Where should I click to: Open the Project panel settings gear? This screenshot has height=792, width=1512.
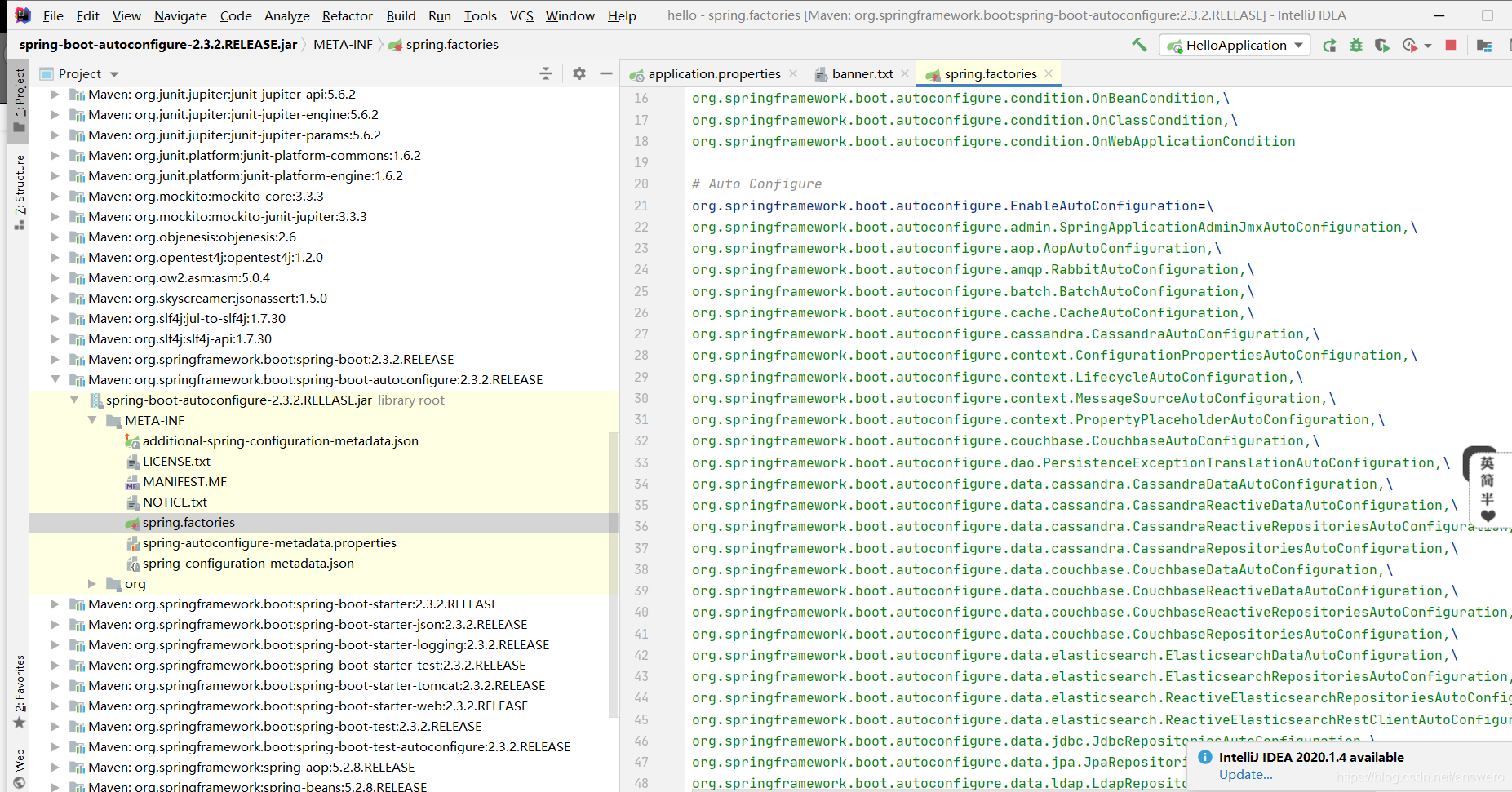click(x=579, y=73)
